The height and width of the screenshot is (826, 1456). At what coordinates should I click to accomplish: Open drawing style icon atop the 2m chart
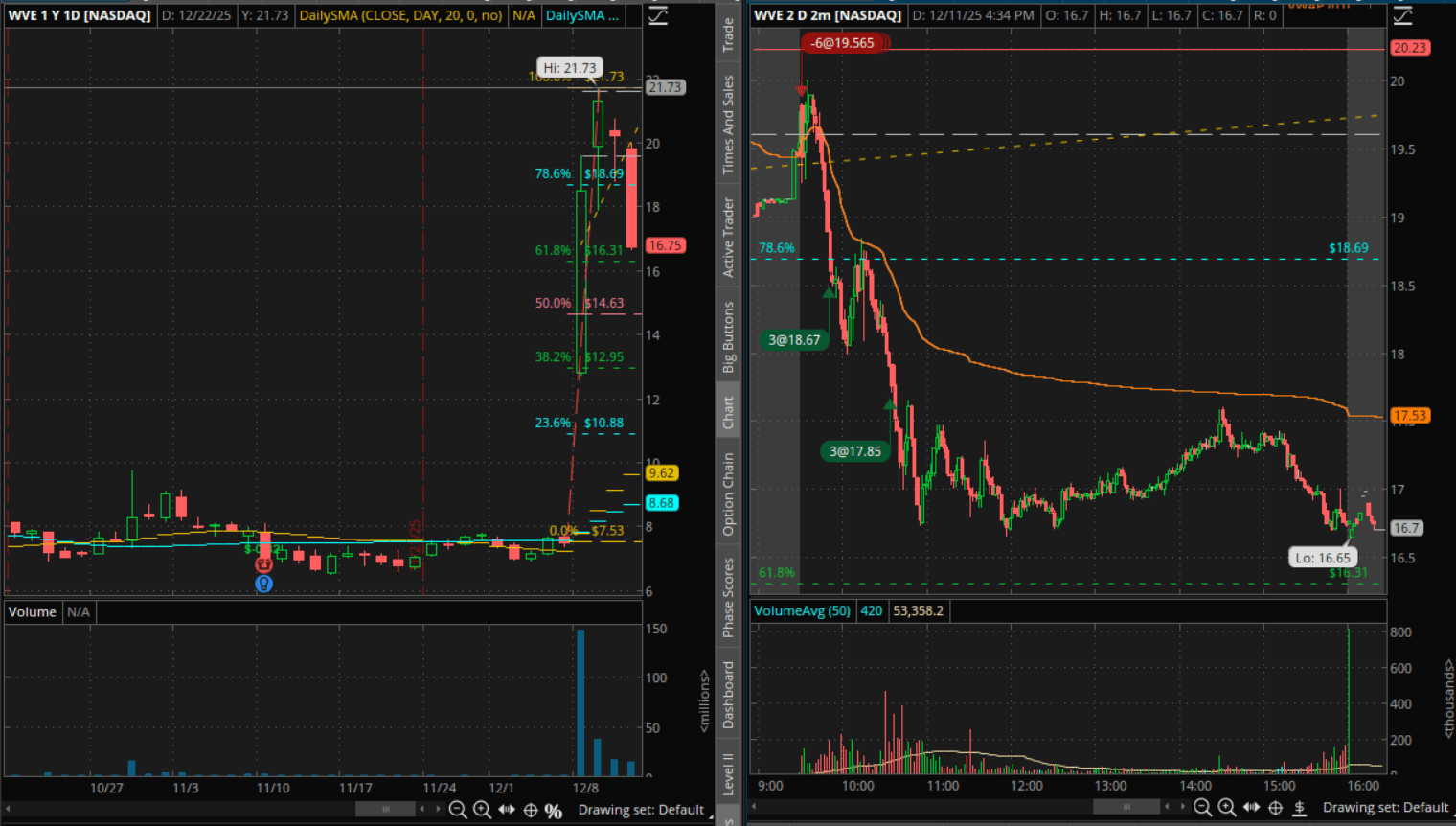[1402, 15]
